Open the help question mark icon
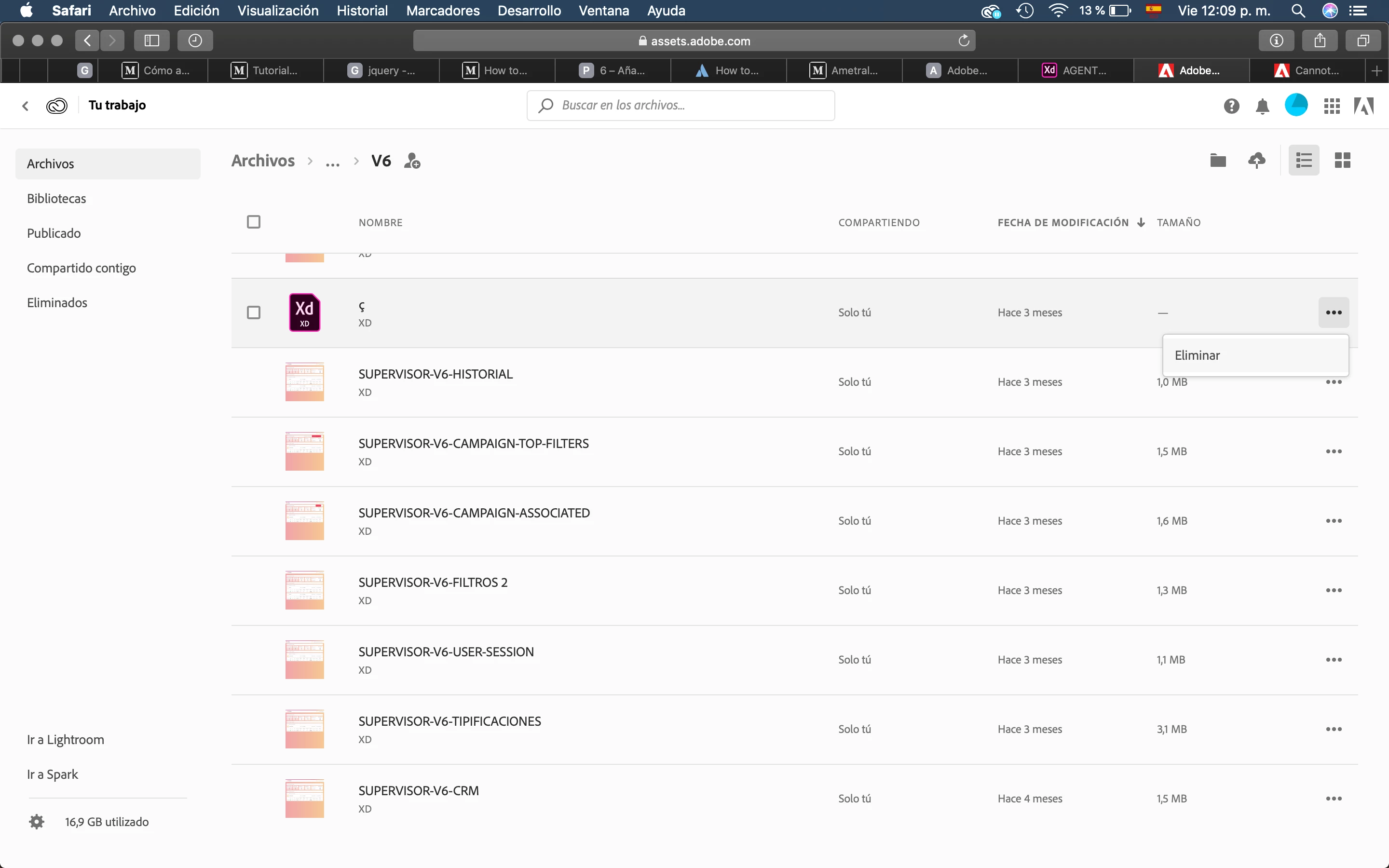This screenshot has width=1389, height=868. (1231, 106)
